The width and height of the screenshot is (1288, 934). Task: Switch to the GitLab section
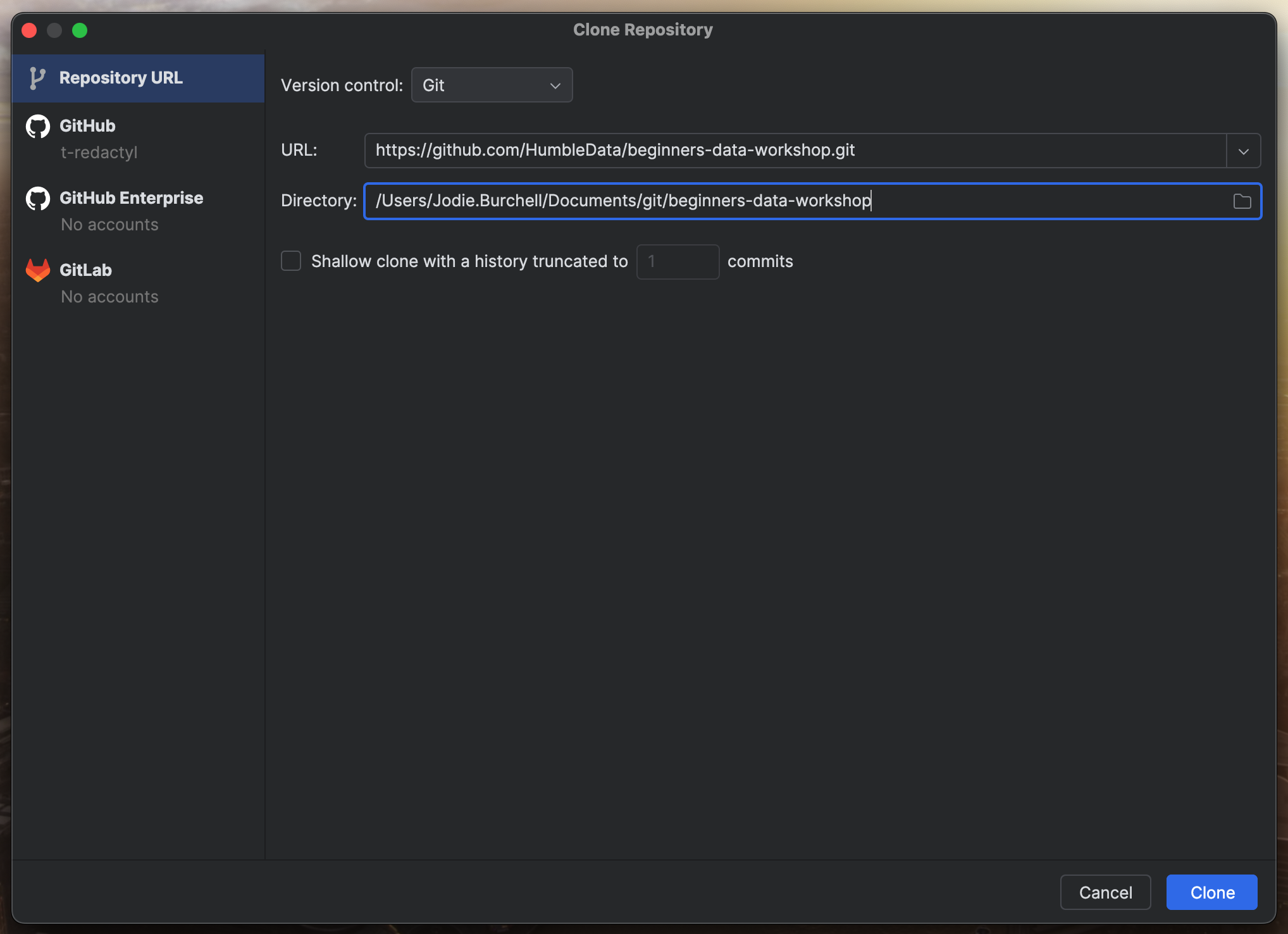pos(85,270)
